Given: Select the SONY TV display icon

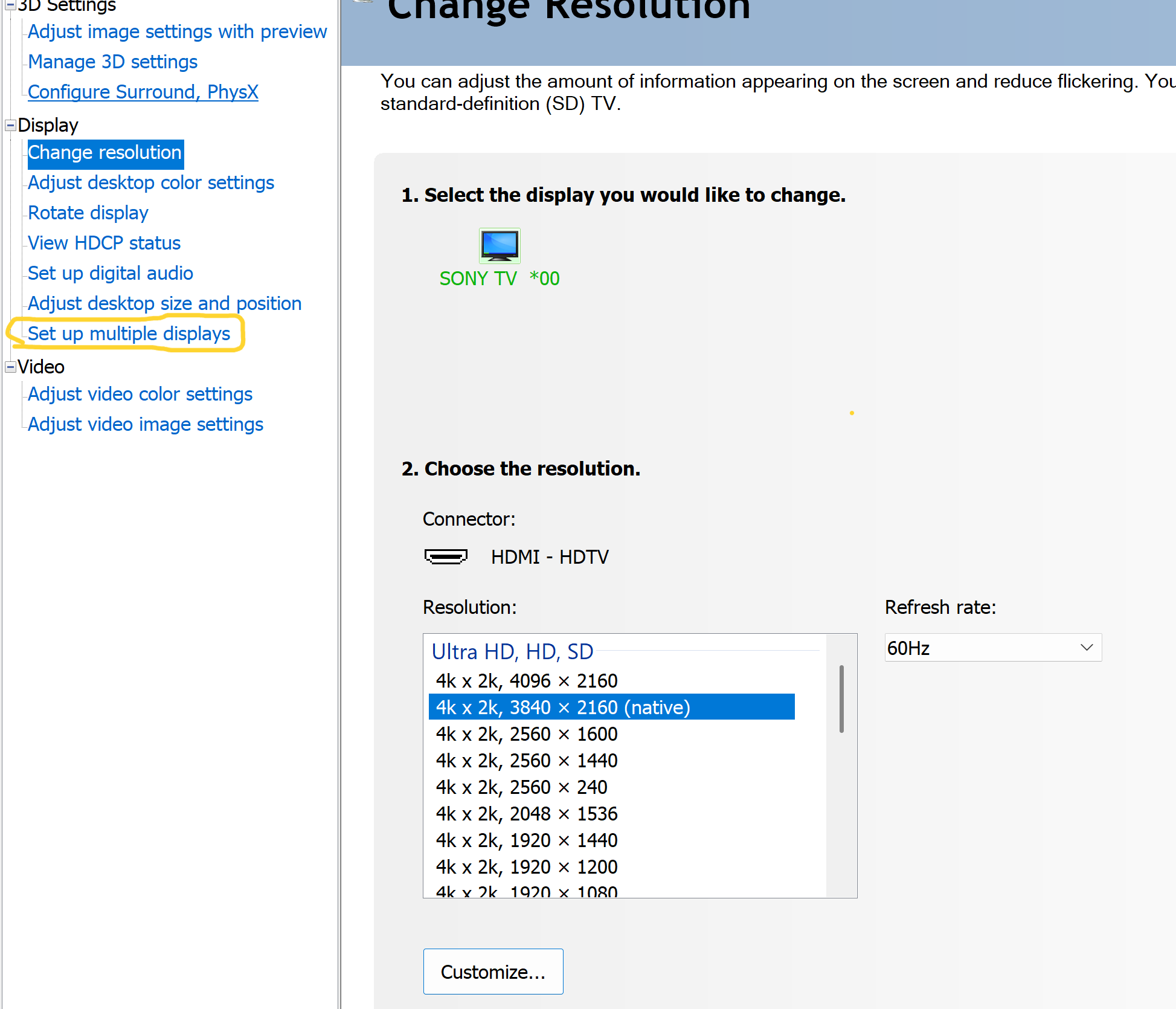Looking at the screenshot, I should tap(500, 245).
